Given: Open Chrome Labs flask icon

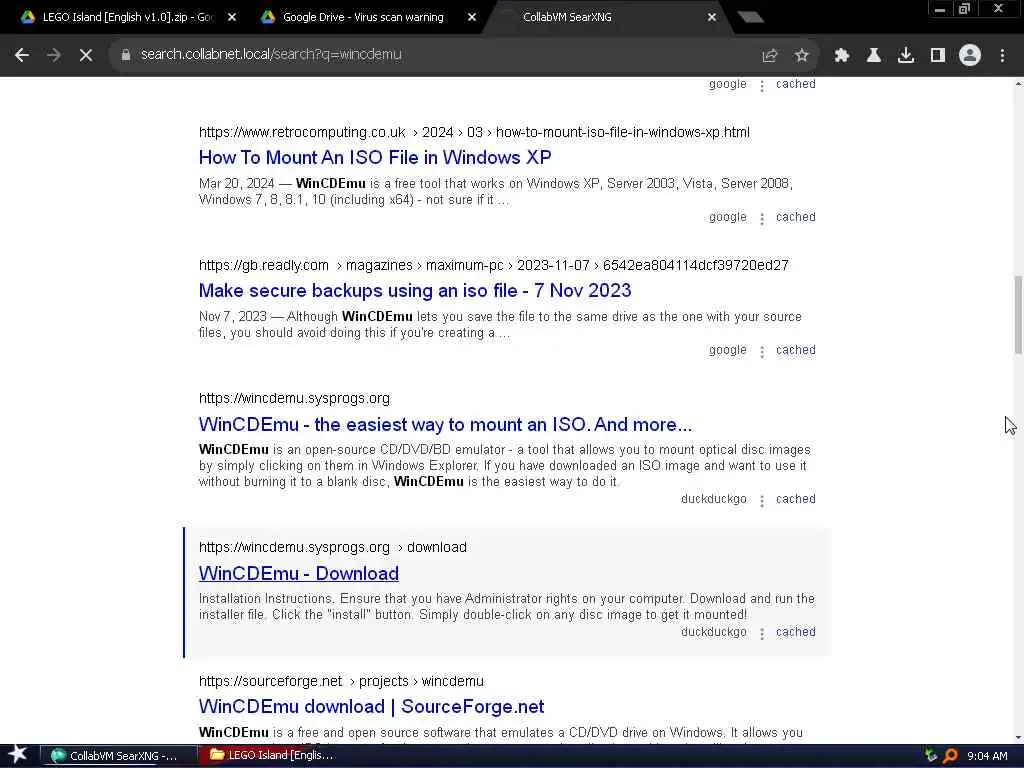Looking at the screenshot, I should click(x=874, y=55).
